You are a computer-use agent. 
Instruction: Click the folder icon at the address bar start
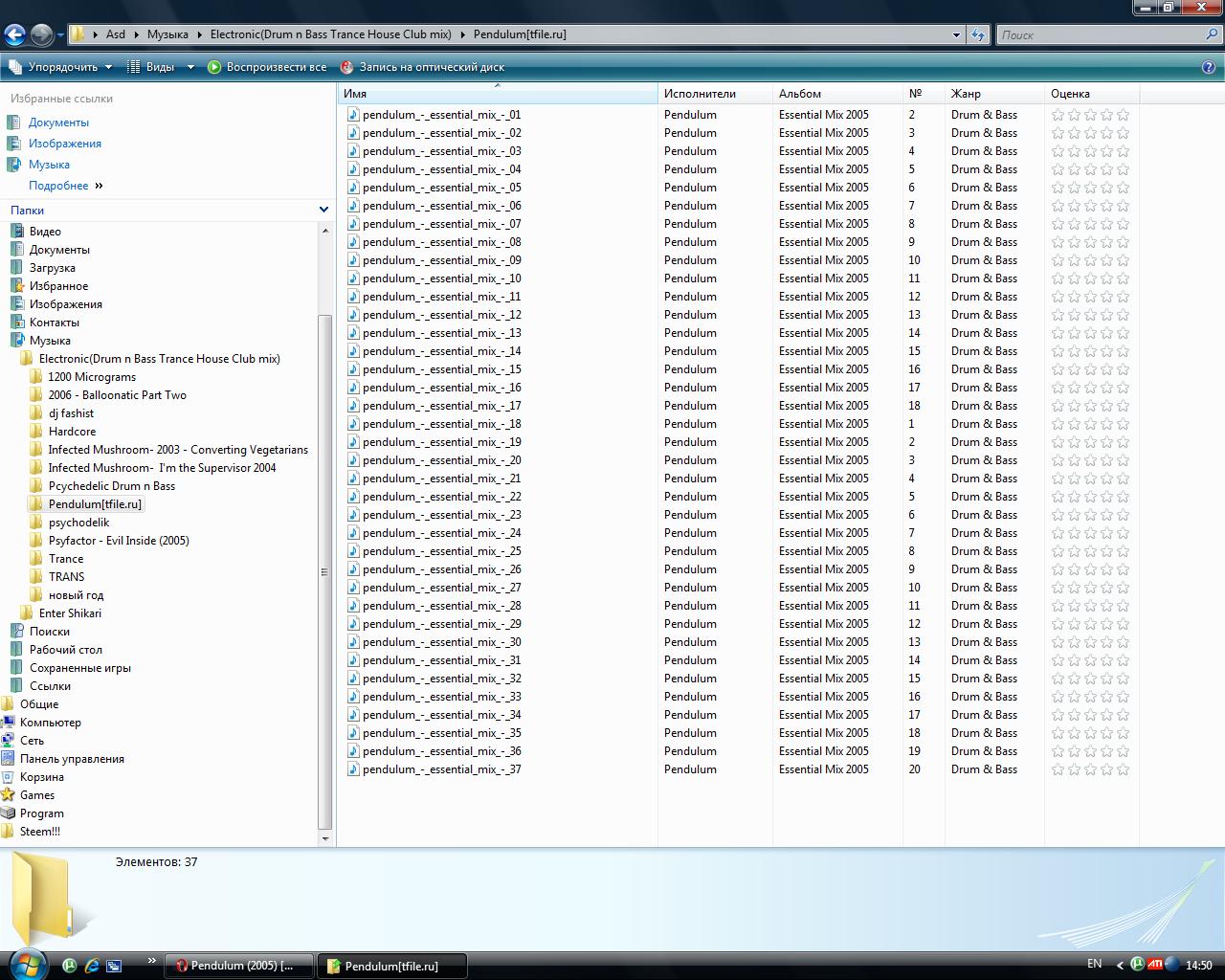(78, 34)
